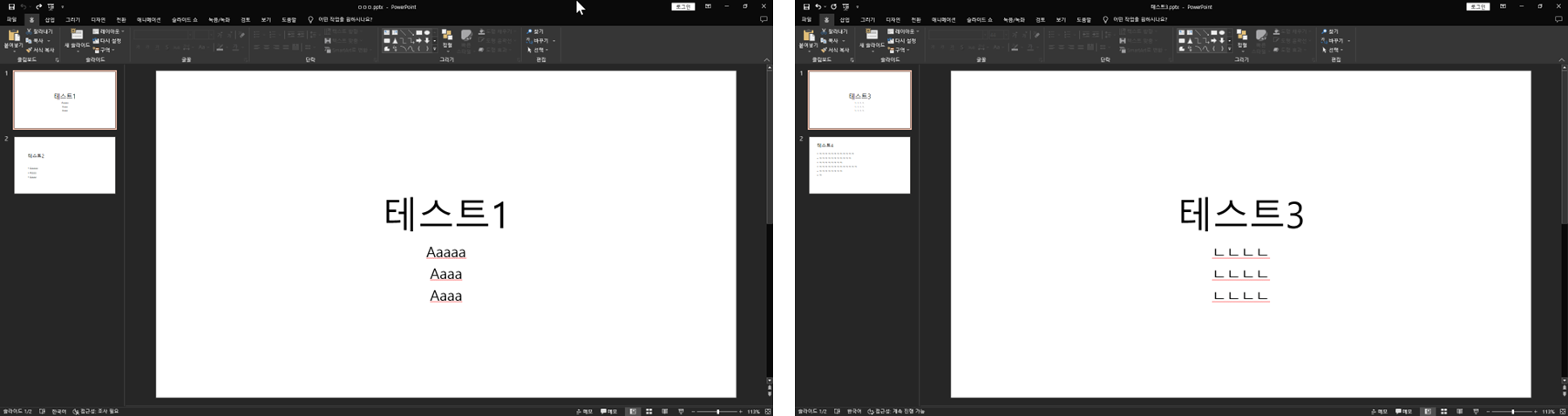The image size is (1568, 416).
Task: Click 다시 설정 reset in left window ribbon
Action: (x=107, y=41)
